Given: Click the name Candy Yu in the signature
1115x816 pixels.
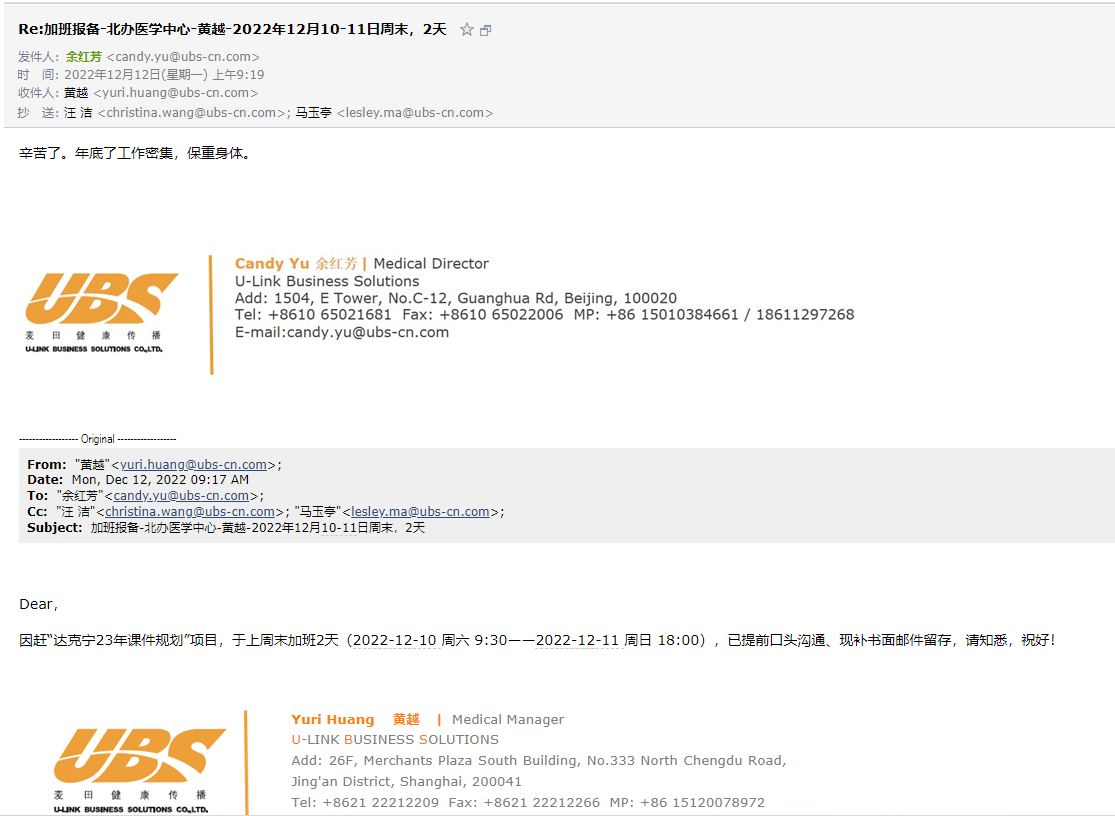Looking at the screenshot, I should tap(271, 263).
